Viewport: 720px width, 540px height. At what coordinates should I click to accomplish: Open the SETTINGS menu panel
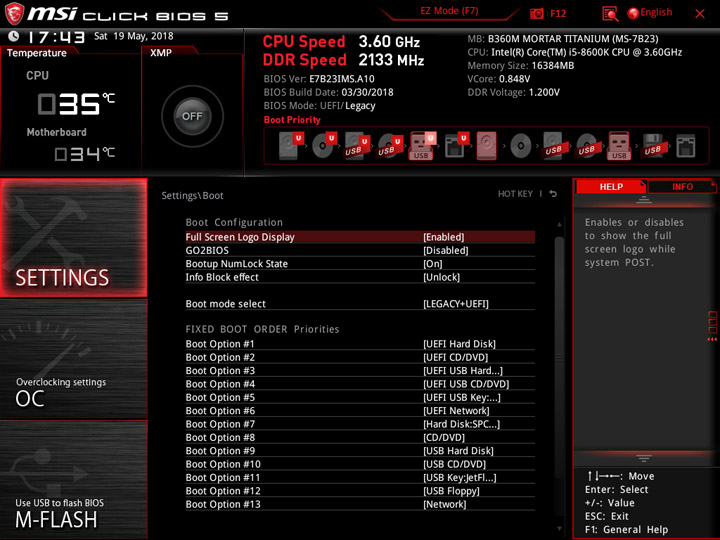(74, 237)
